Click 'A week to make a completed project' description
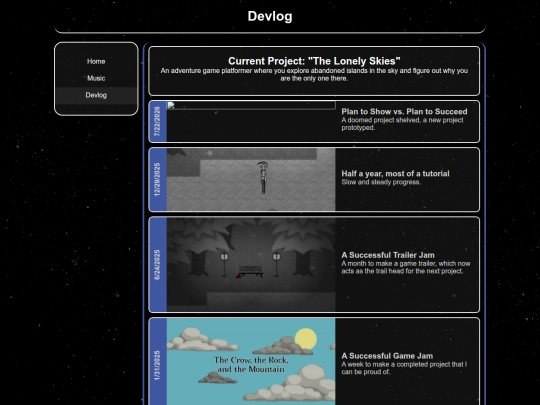Image resolution: width=540 pixels, height=405 pixels. [x=404, y=368]
